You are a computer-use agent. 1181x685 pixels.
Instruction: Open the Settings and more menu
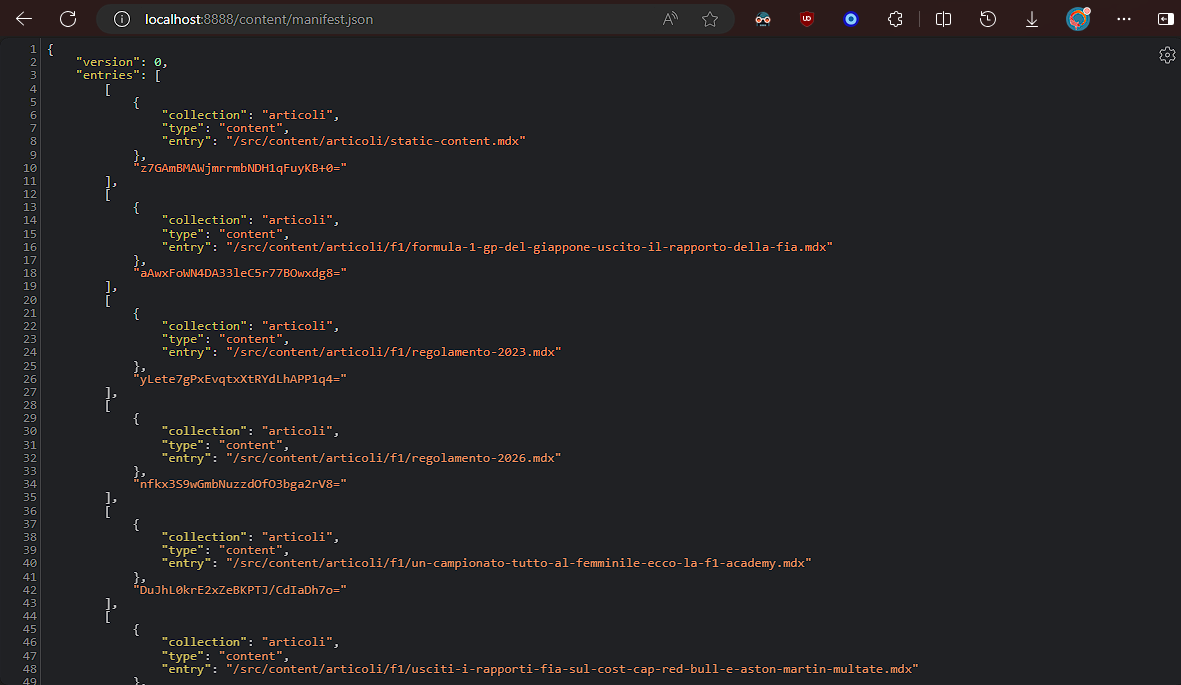[x=1124, y=19]
